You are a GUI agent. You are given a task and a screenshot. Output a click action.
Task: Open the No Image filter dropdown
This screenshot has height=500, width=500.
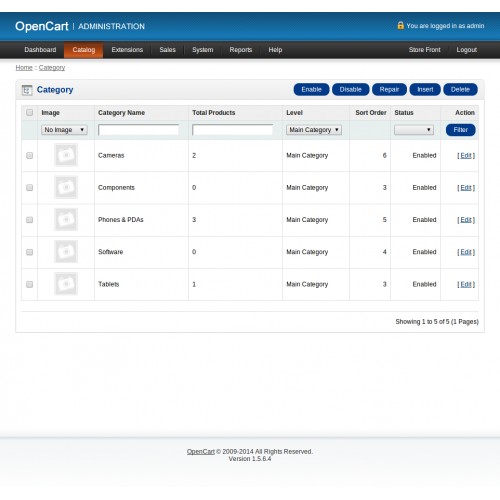pyautogui.click(x=64, y=130)
